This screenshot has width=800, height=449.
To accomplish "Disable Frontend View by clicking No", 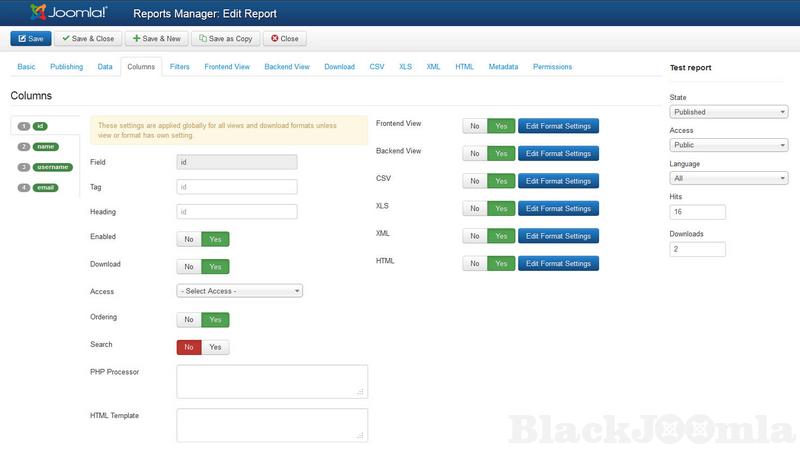I will [475, 126].
